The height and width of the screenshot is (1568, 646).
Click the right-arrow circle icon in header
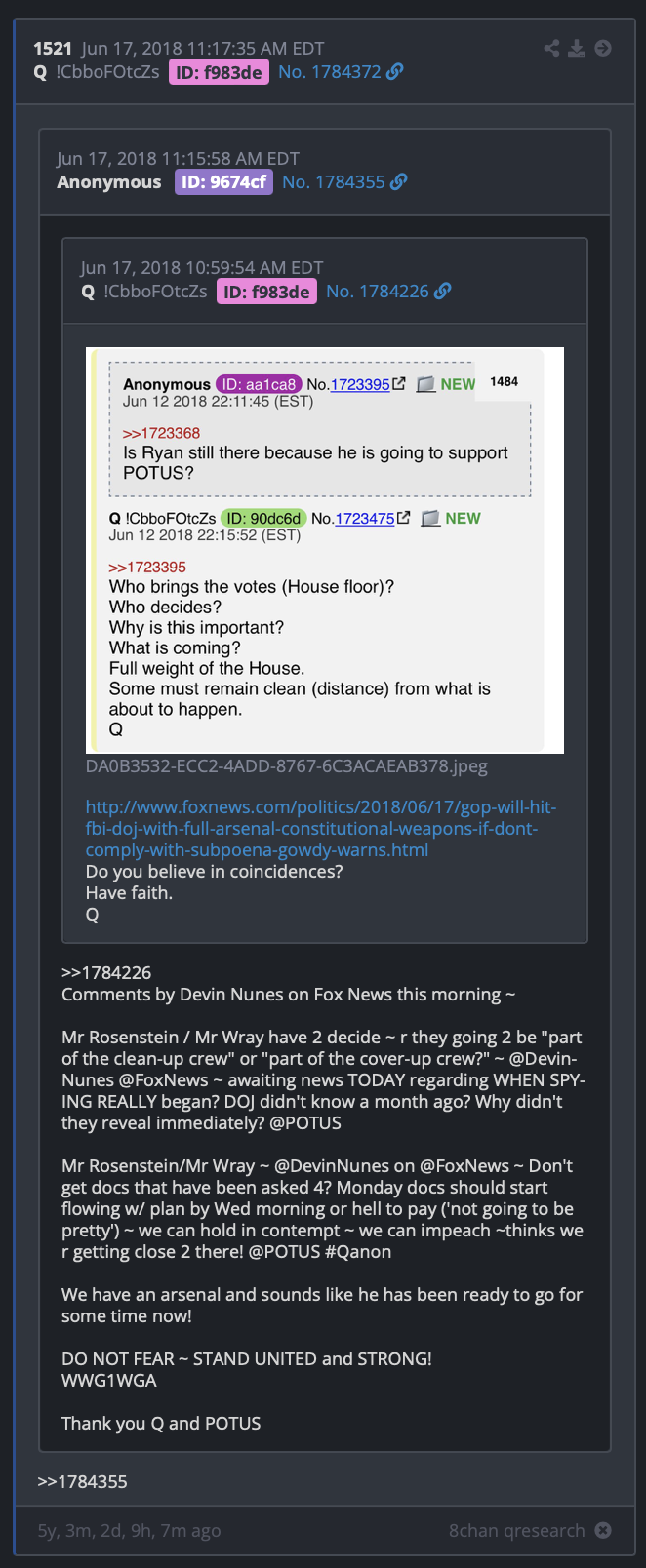[603, 48]
